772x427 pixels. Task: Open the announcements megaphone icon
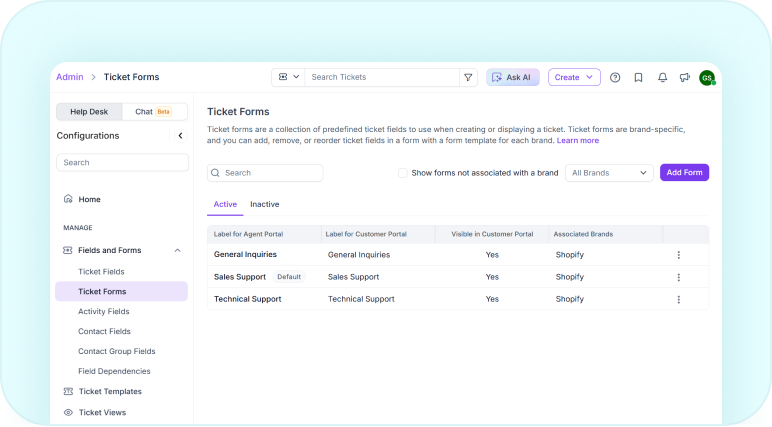click(x=685, y=77)
